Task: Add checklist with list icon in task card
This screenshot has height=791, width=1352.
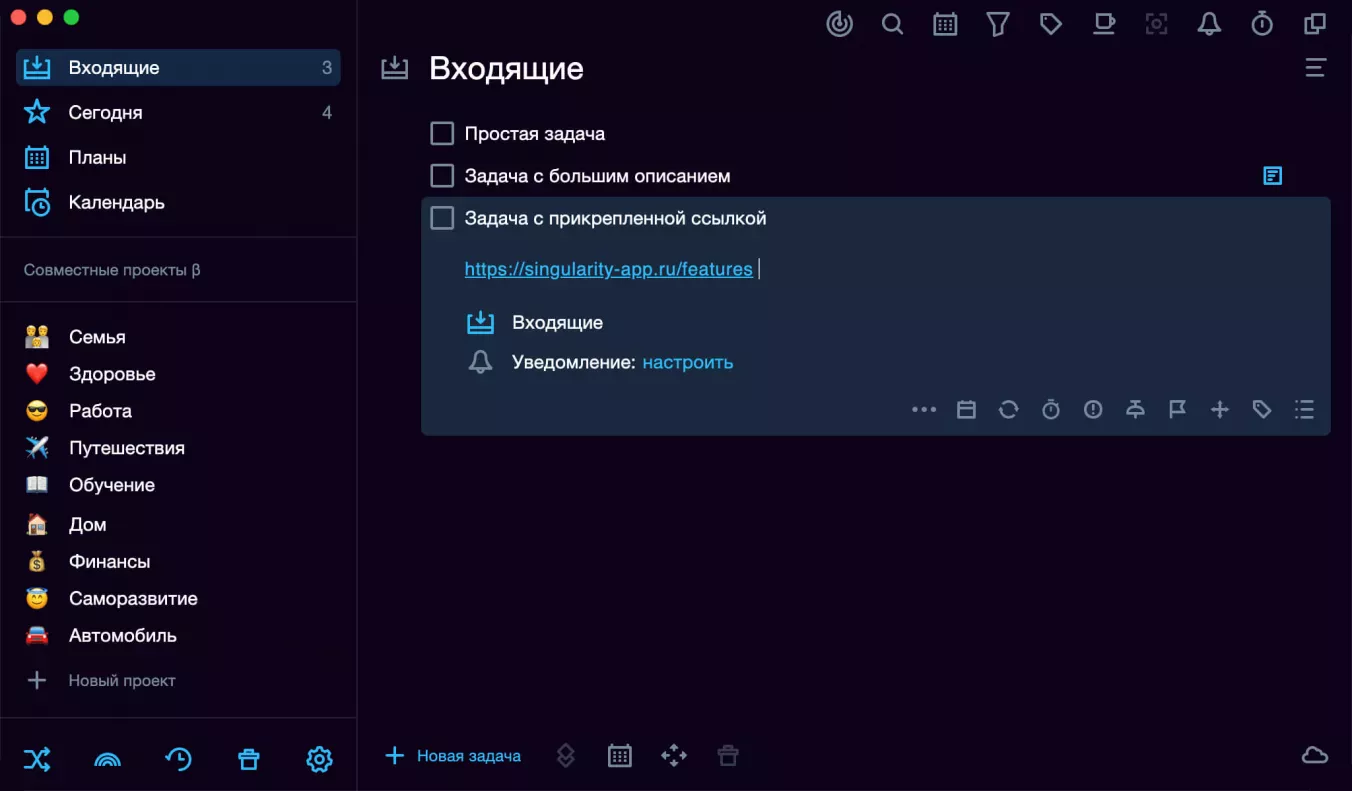Action: pos(1304,409)
